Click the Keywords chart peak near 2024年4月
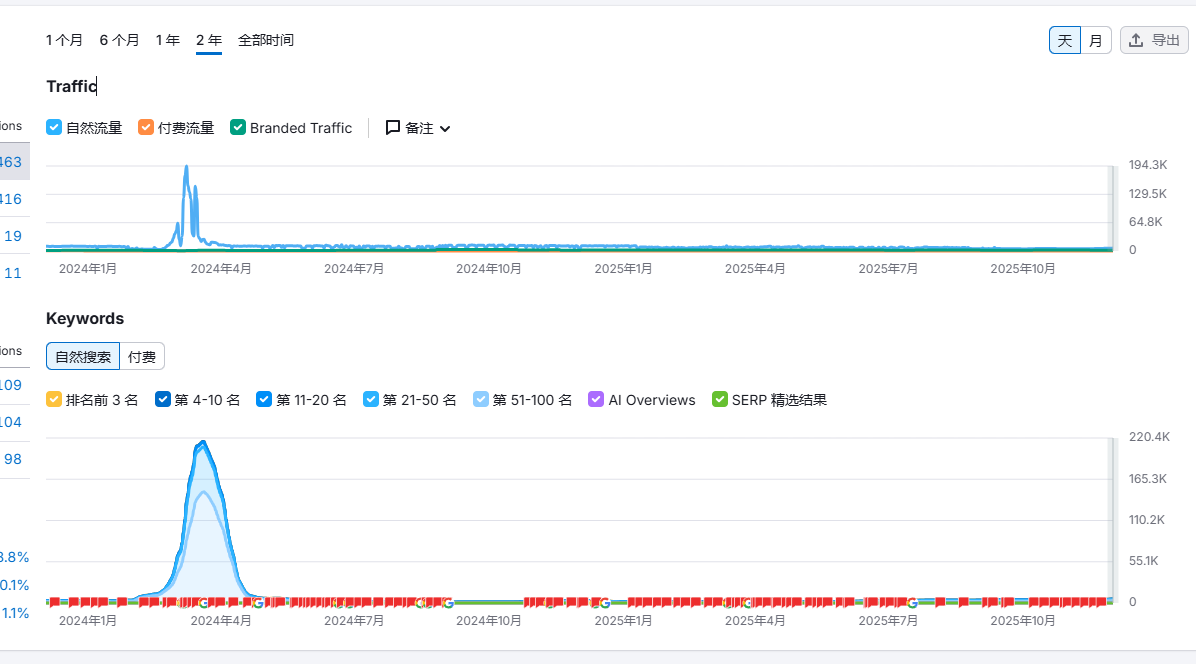 (x=203, y=442)
